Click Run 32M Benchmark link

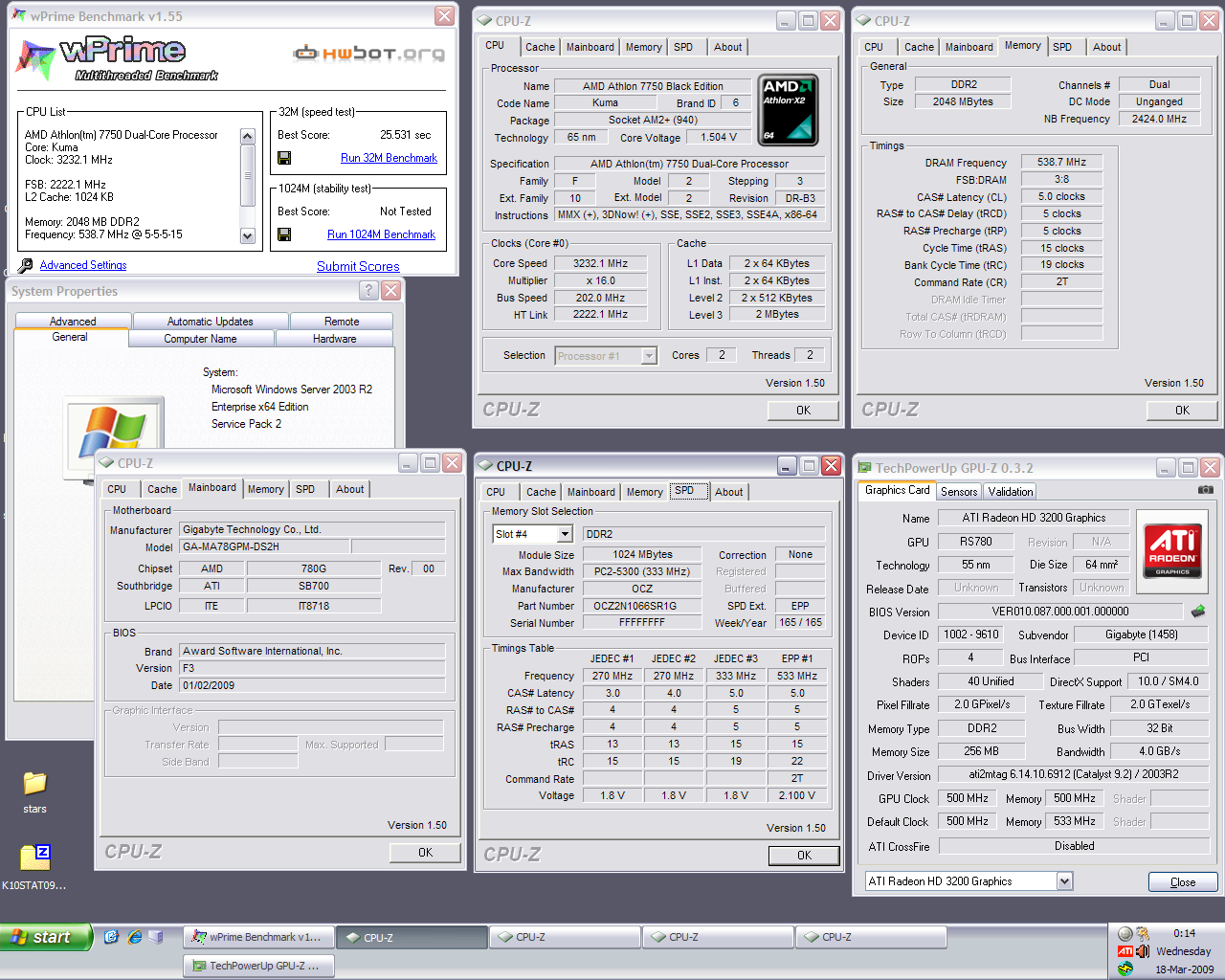pos(389,158)
